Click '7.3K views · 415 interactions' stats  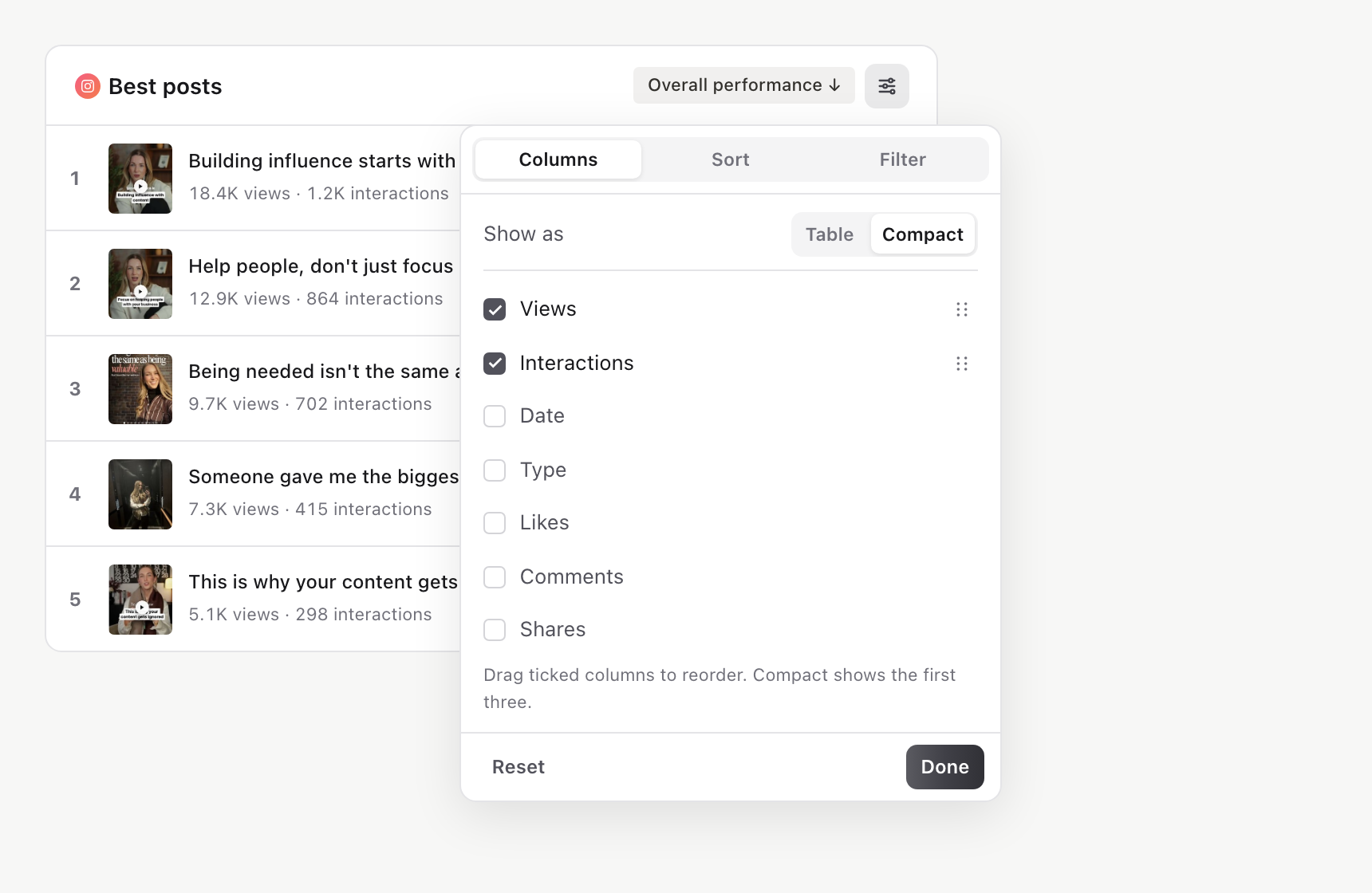[x=310, y=509]
